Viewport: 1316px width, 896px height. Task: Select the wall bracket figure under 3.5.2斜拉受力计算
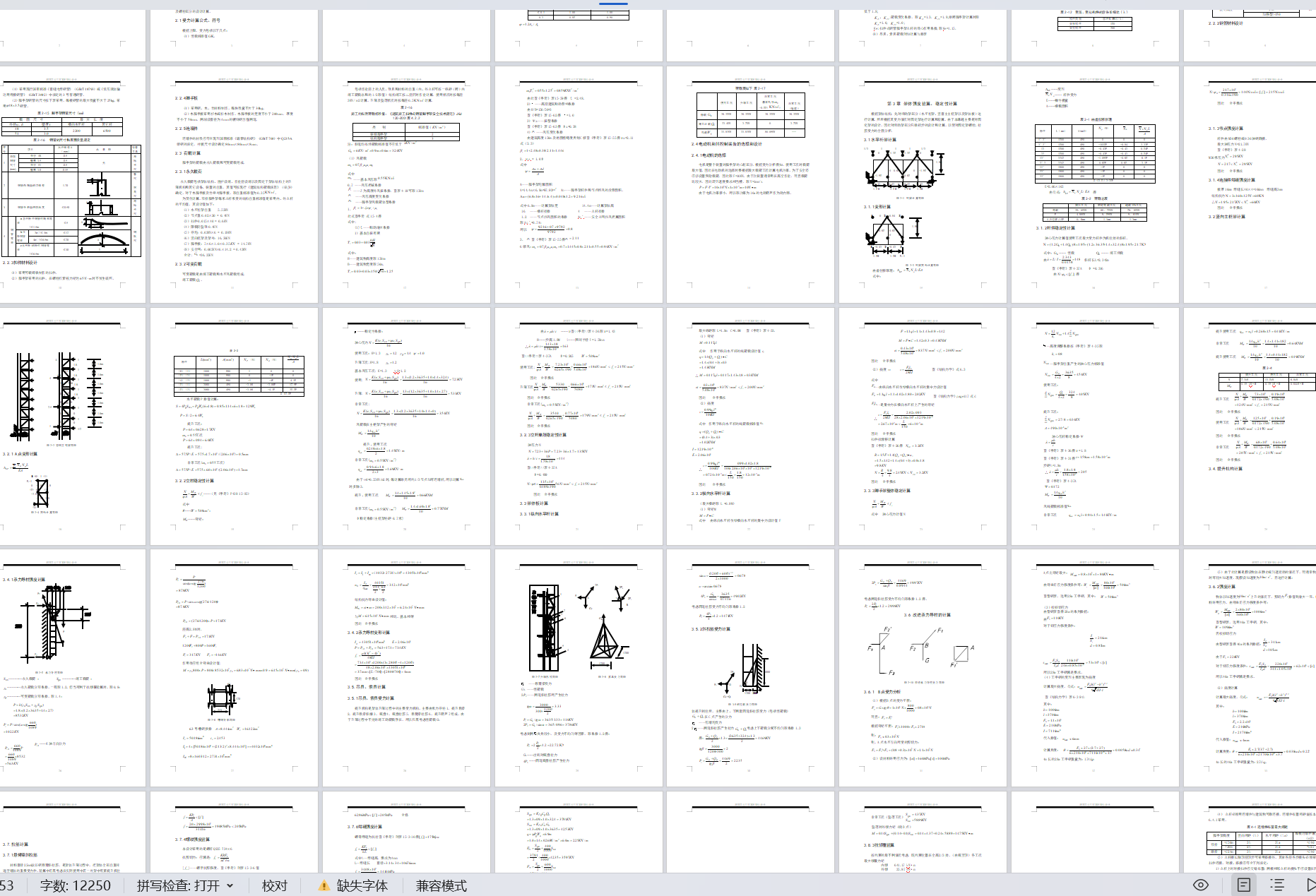743,672
